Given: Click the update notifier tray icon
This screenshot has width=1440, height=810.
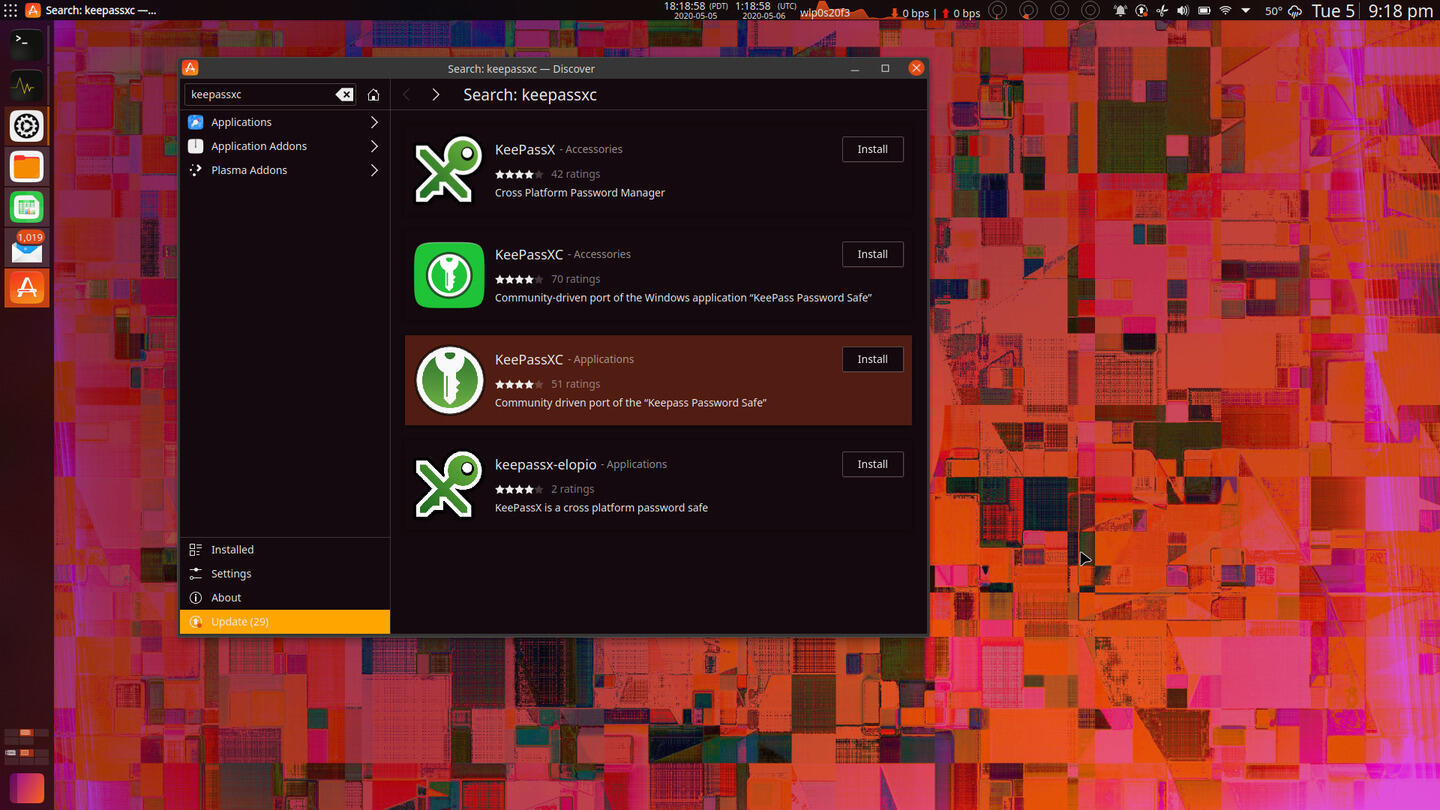Looking at the screenshot, I should [1141, 11].
